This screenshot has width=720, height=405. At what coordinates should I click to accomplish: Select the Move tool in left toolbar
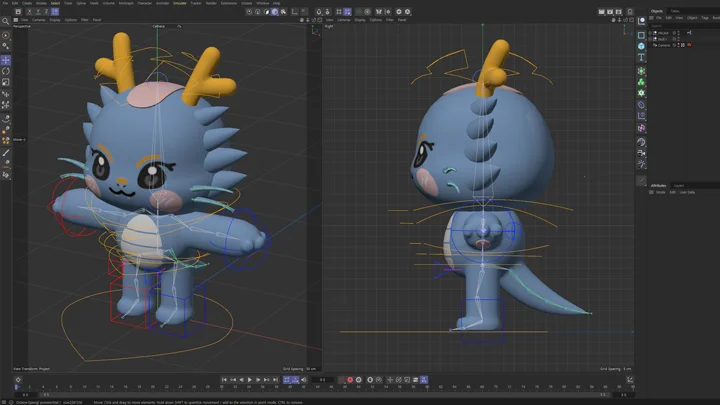pyautogui.click(x=6, y=60)
